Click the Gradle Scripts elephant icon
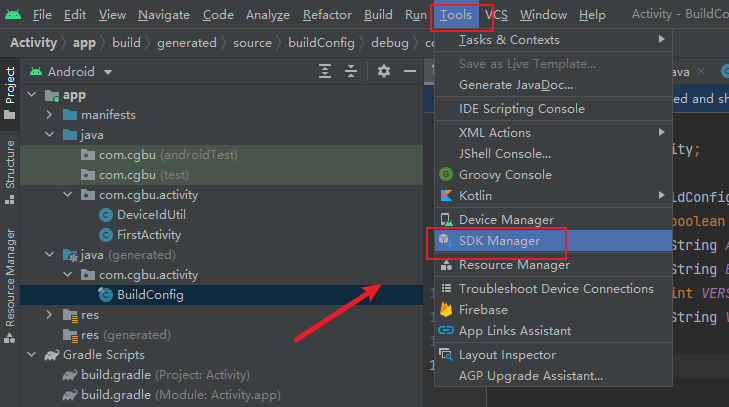The height and width of the screenshot is (407, 729). (x=52, y=355)
